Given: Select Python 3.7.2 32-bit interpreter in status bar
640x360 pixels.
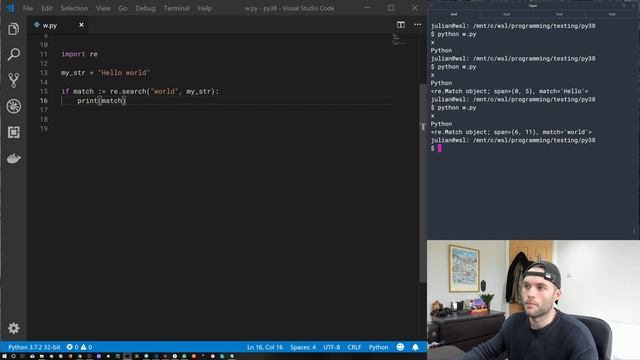Looking at the screenshot, I should point(34,347).
